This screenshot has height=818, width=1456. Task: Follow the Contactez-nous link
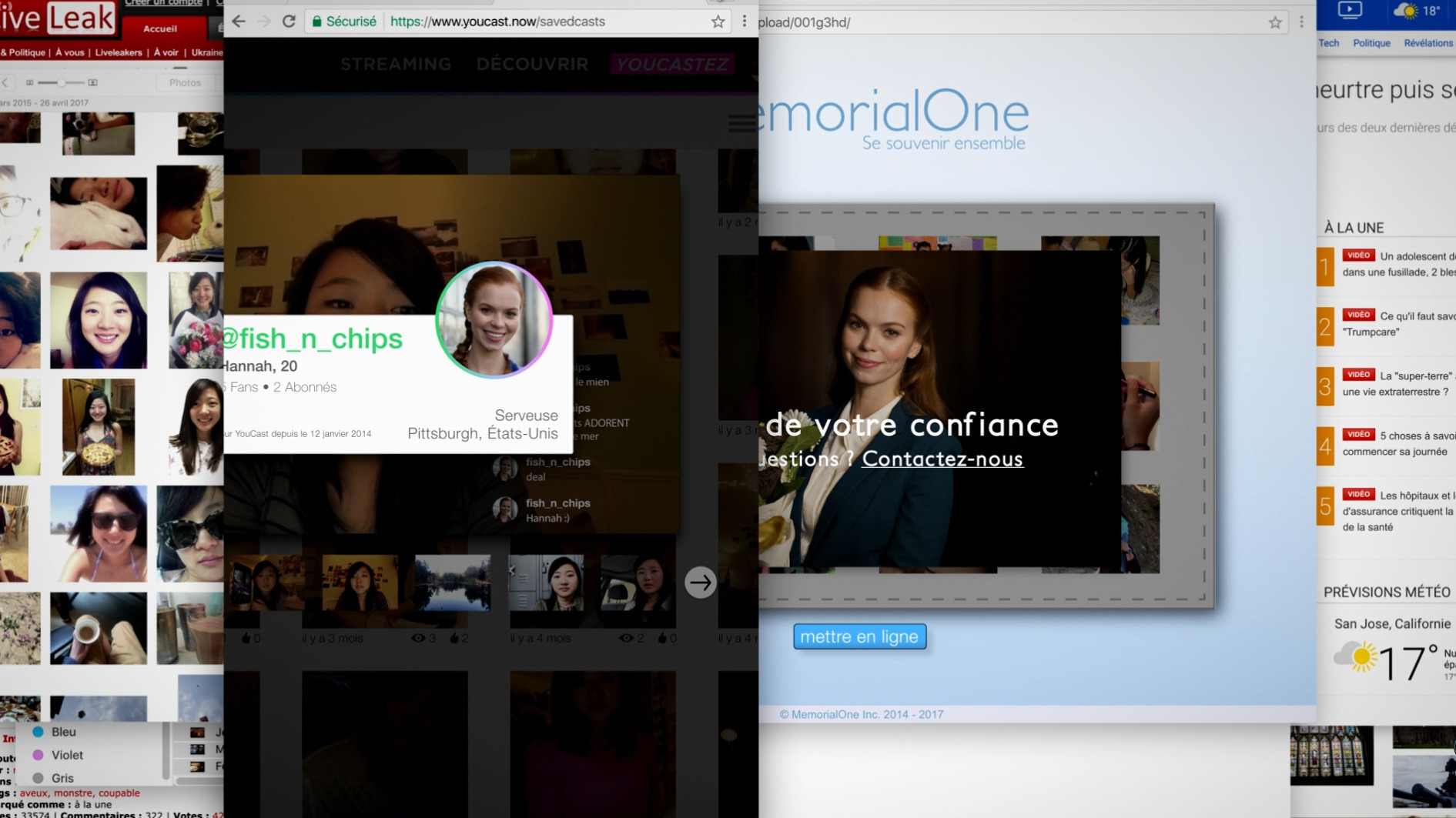point(942,459)
